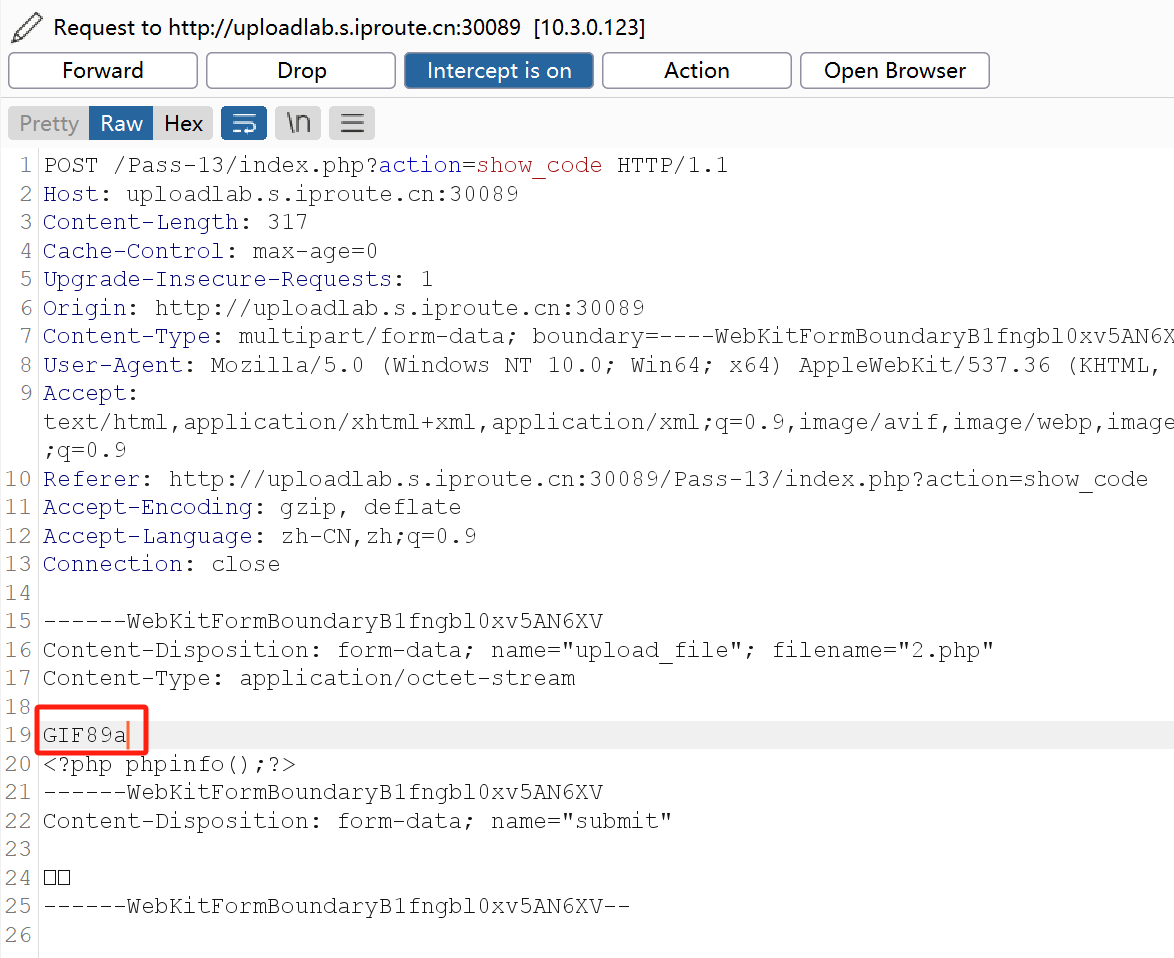Viewport: 1174px width, 958px height.
Task: Open the Action dropdown menu
Action: click(x=696, y=71)
